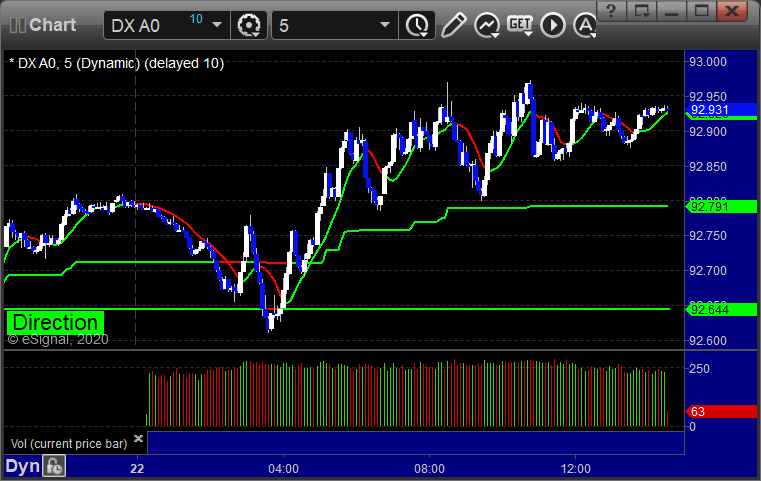Viewport: 761px width, 481px height.
Task: Click the 92.600 price axis label
Action: click(708, 341)
